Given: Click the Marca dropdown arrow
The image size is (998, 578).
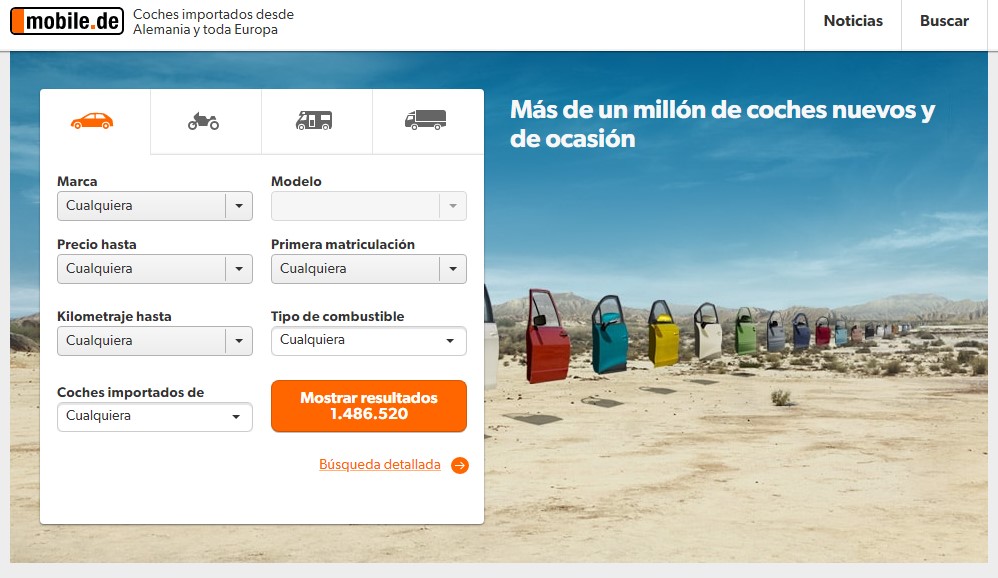Looking at the screenshot, I should coord(239,206).
